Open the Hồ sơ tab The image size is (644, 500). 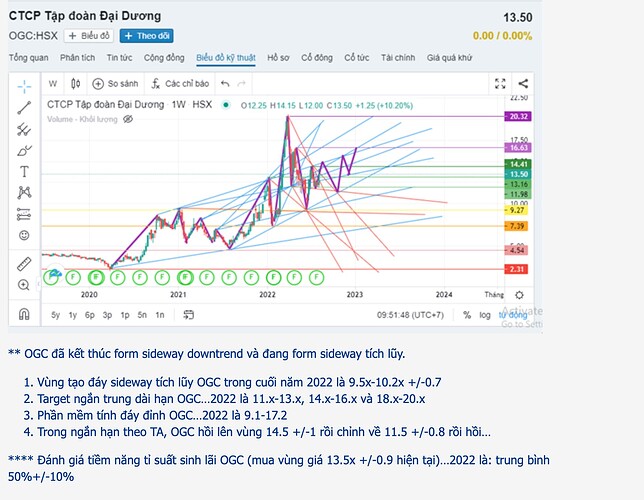coord(278,58)
